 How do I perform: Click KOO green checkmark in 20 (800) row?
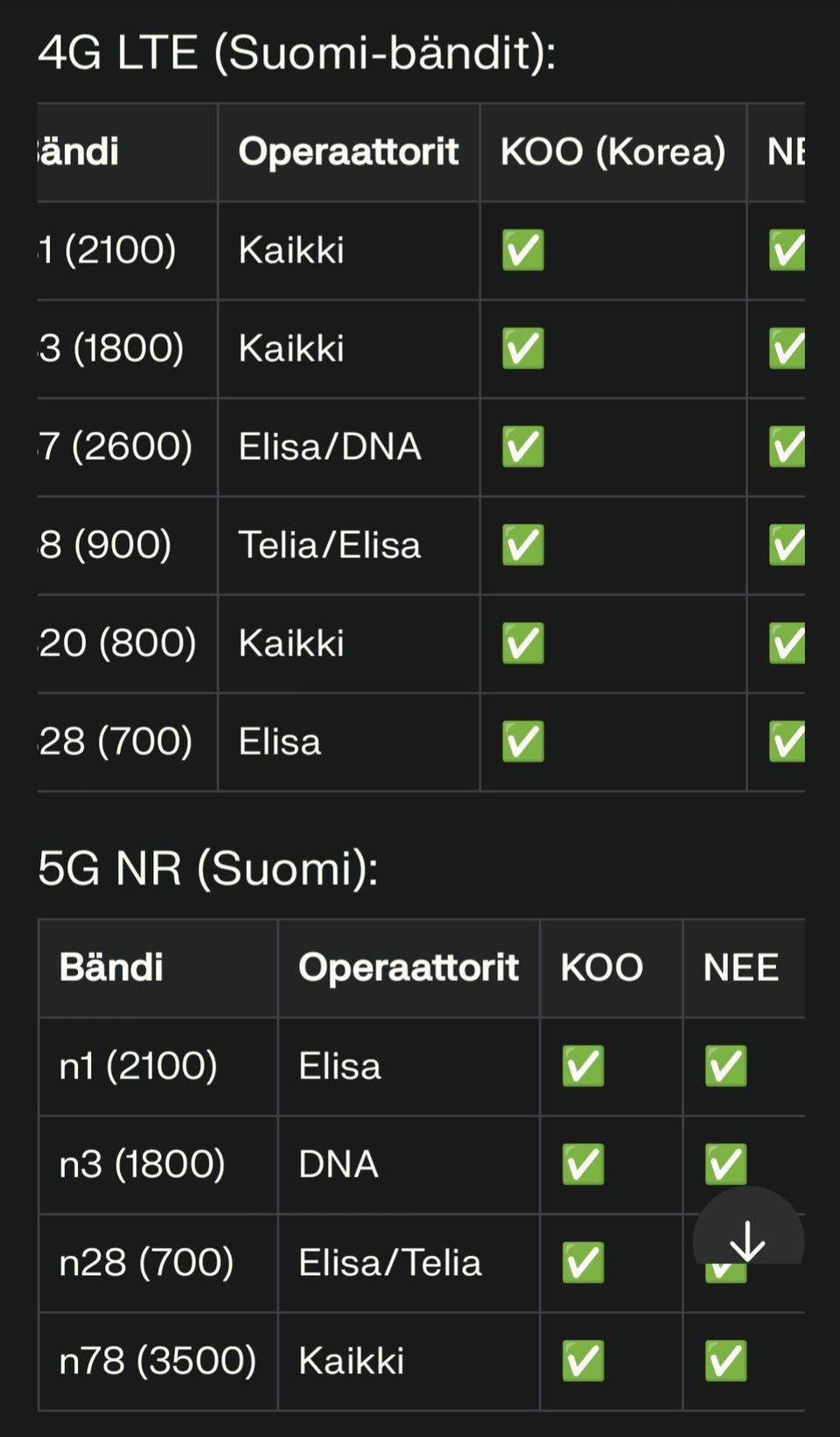coord(523,643)
